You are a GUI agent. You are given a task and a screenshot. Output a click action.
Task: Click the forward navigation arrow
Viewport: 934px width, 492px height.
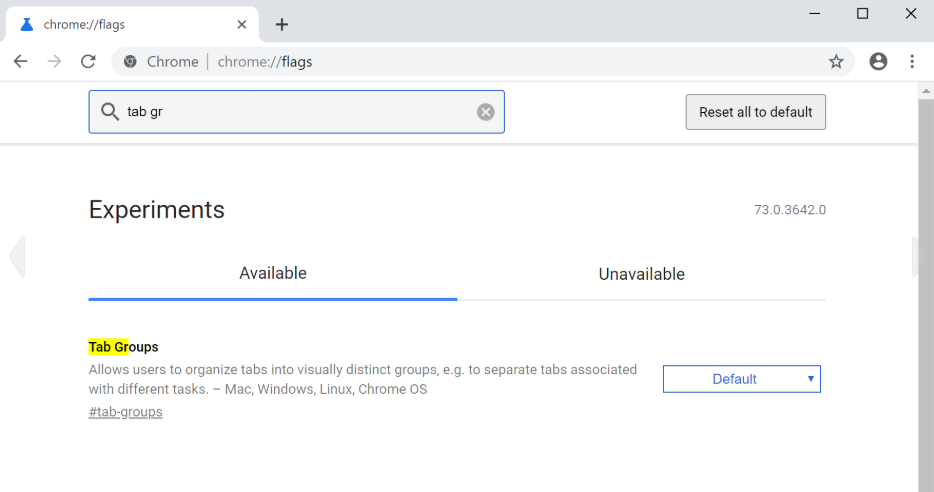(54, 61)
